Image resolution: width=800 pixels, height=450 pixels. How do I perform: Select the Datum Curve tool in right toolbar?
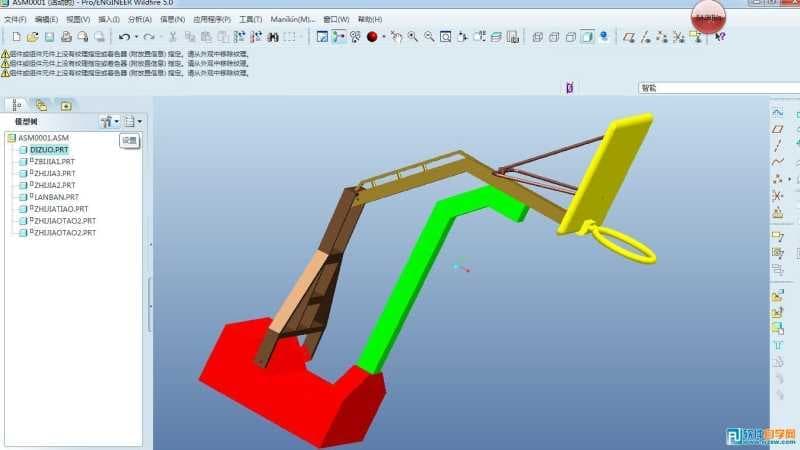click(777, 162)
